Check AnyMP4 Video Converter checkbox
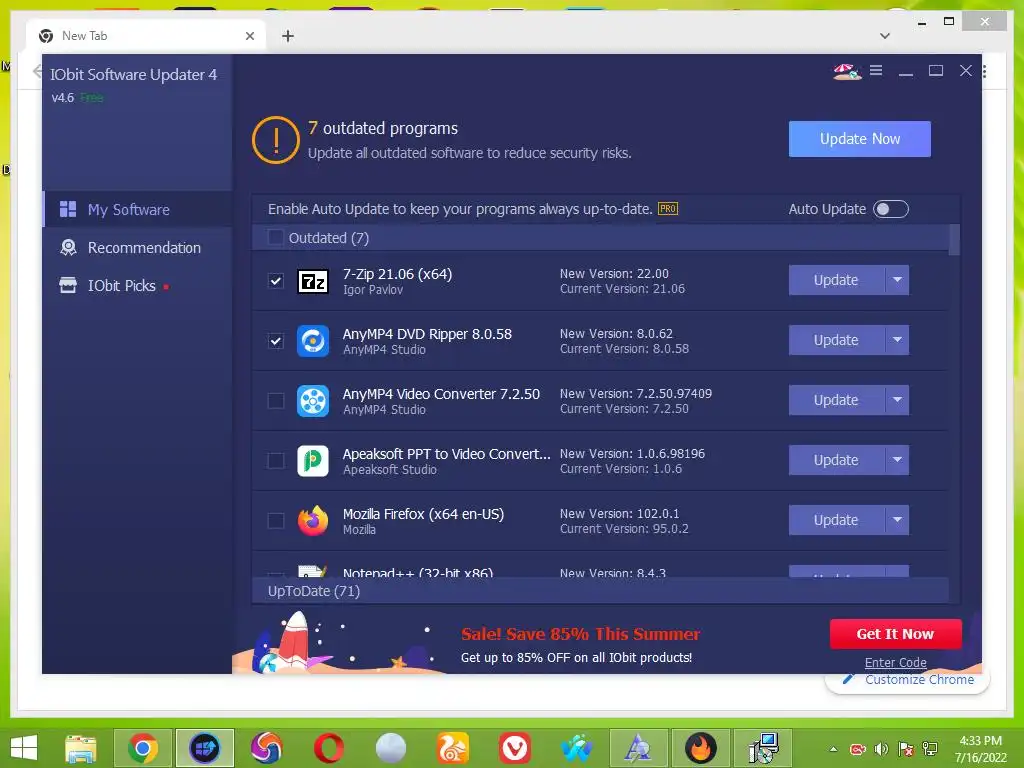This screenshot has height=768, width=1024. pyautogui.click(x=276, y=401)
